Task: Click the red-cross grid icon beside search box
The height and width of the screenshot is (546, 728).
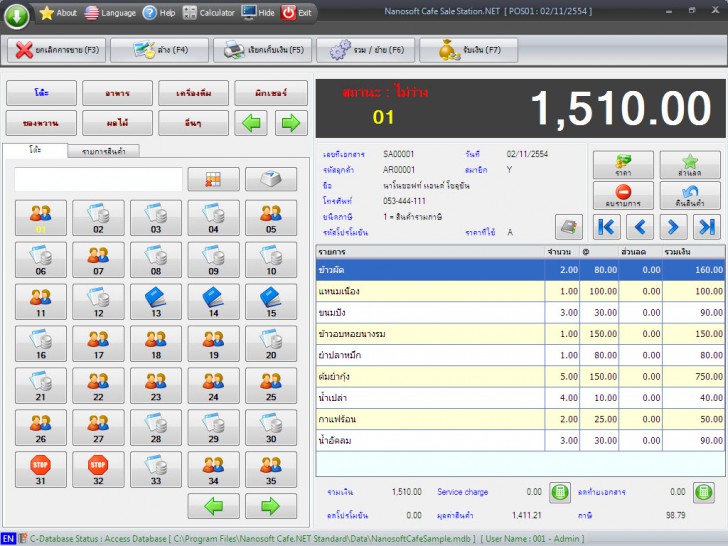Action: click(x=213, y=179)
